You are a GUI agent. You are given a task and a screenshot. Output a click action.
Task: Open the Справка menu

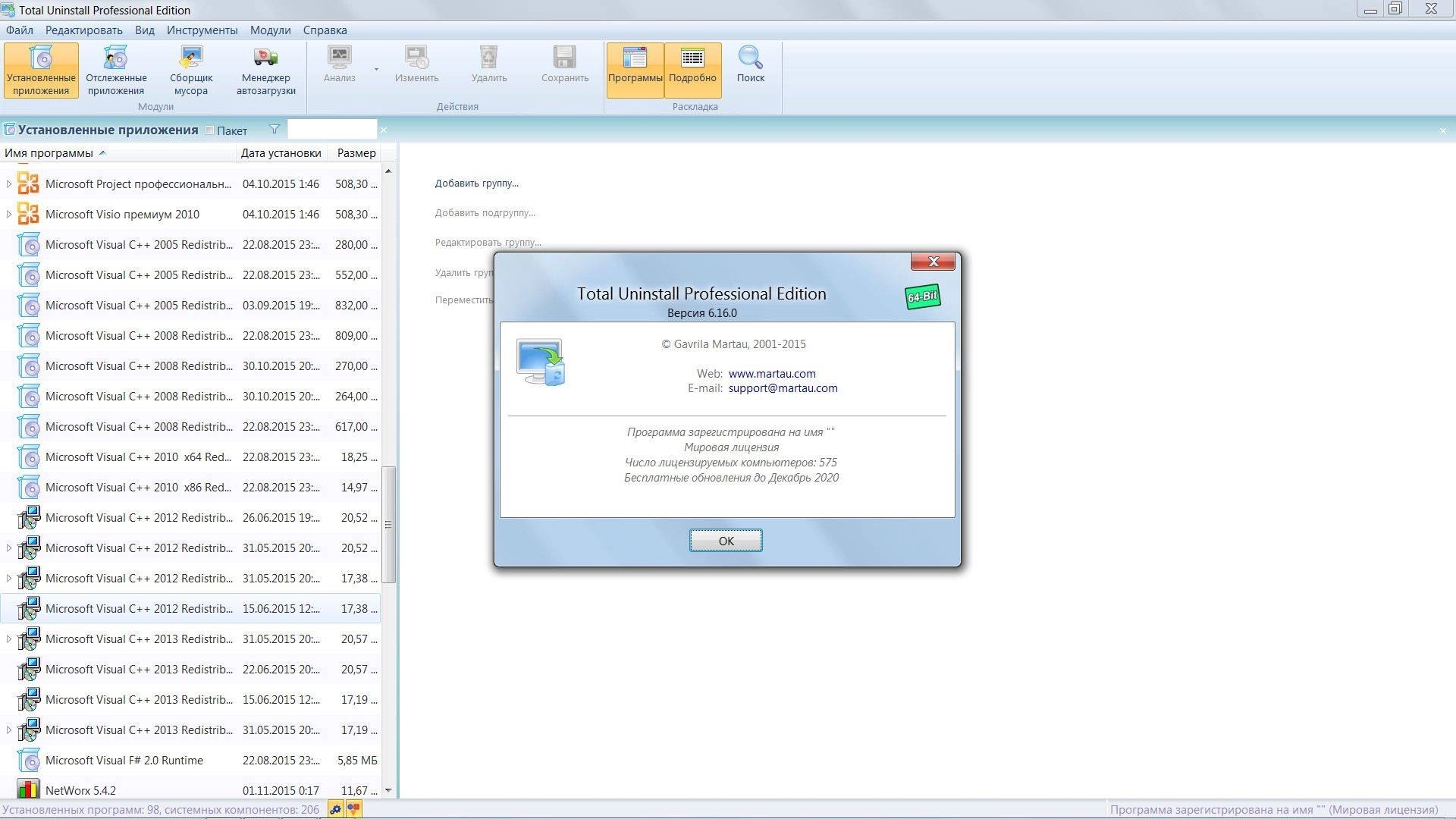point(325,30)
